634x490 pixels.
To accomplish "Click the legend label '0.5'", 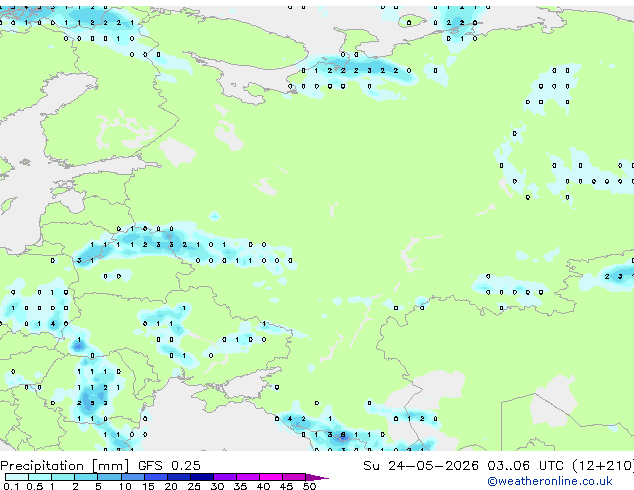I will pyautogui.click(x=35, y=486).
